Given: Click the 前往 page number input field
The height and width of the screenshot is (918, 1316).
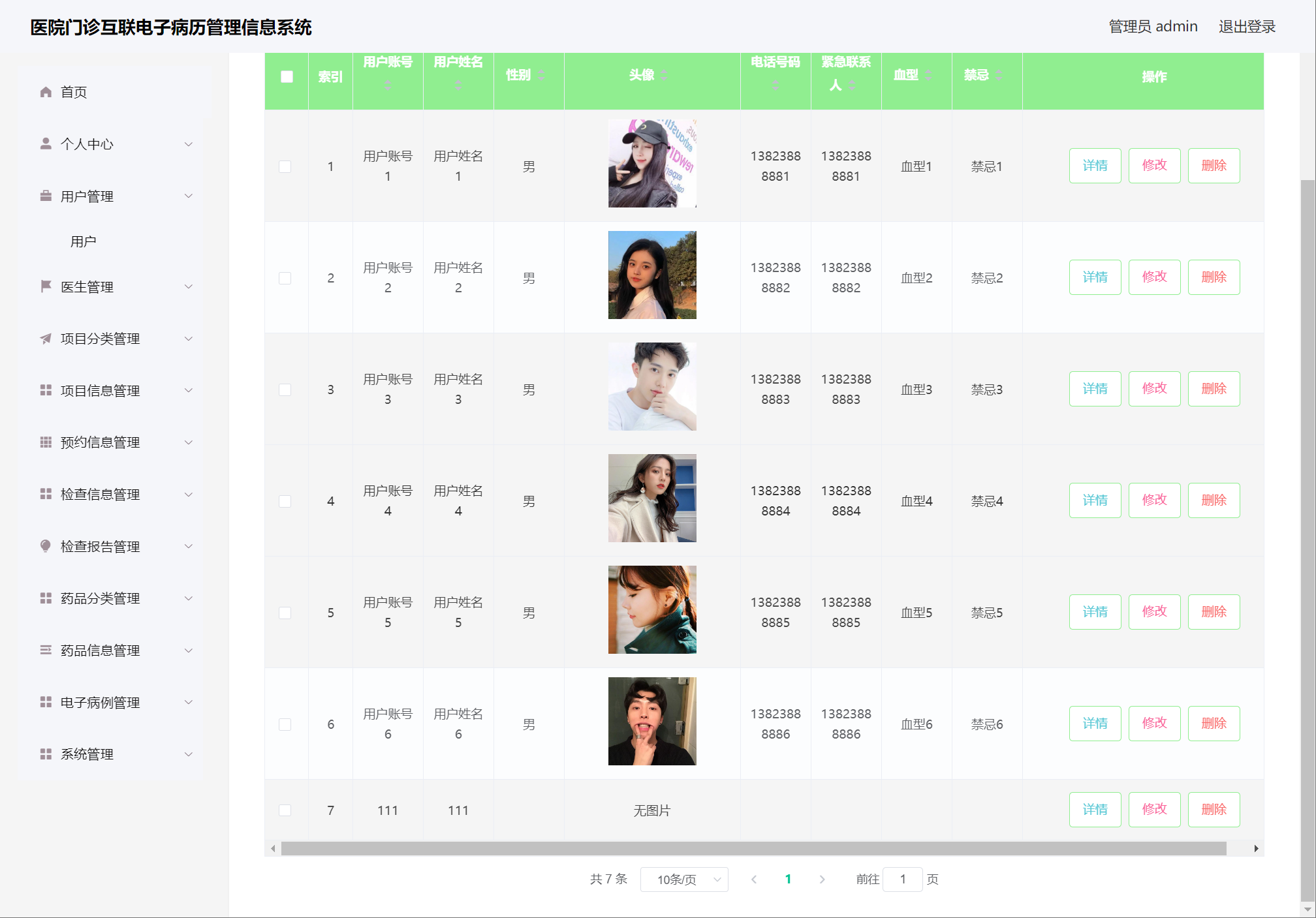Looking at the screenshot, I should [902, 880].
